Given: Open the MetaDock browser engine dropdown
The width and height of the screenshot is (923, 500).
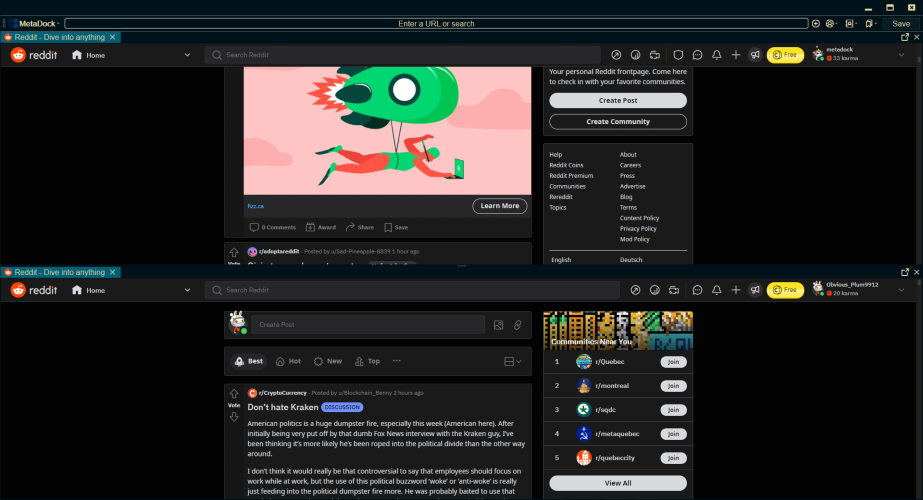Looking at the screenshot, I should pyautogui.click(x=831, y=24).
